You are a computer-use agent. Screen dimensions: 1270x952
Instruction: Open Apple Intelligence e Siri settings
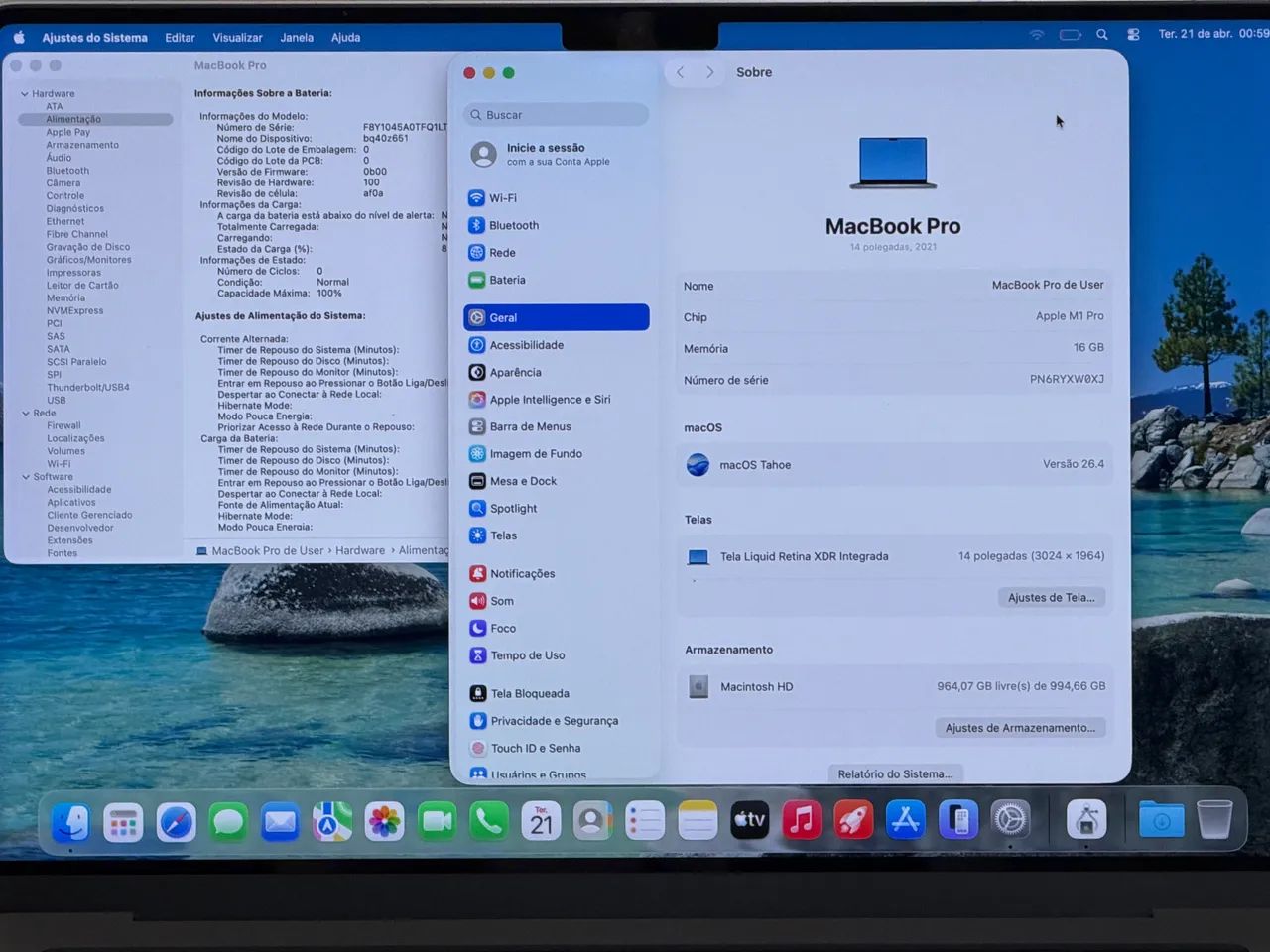[x=556, y=400]
